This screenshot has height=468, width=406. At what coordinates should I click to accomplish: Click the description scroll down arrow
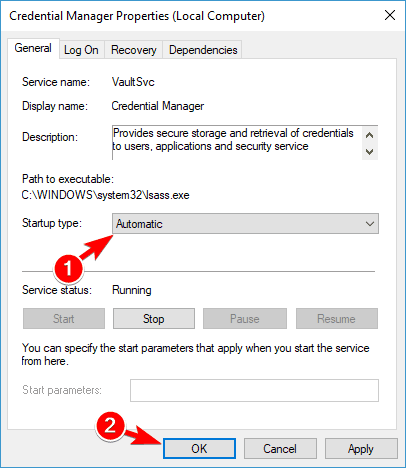point(369,152)
